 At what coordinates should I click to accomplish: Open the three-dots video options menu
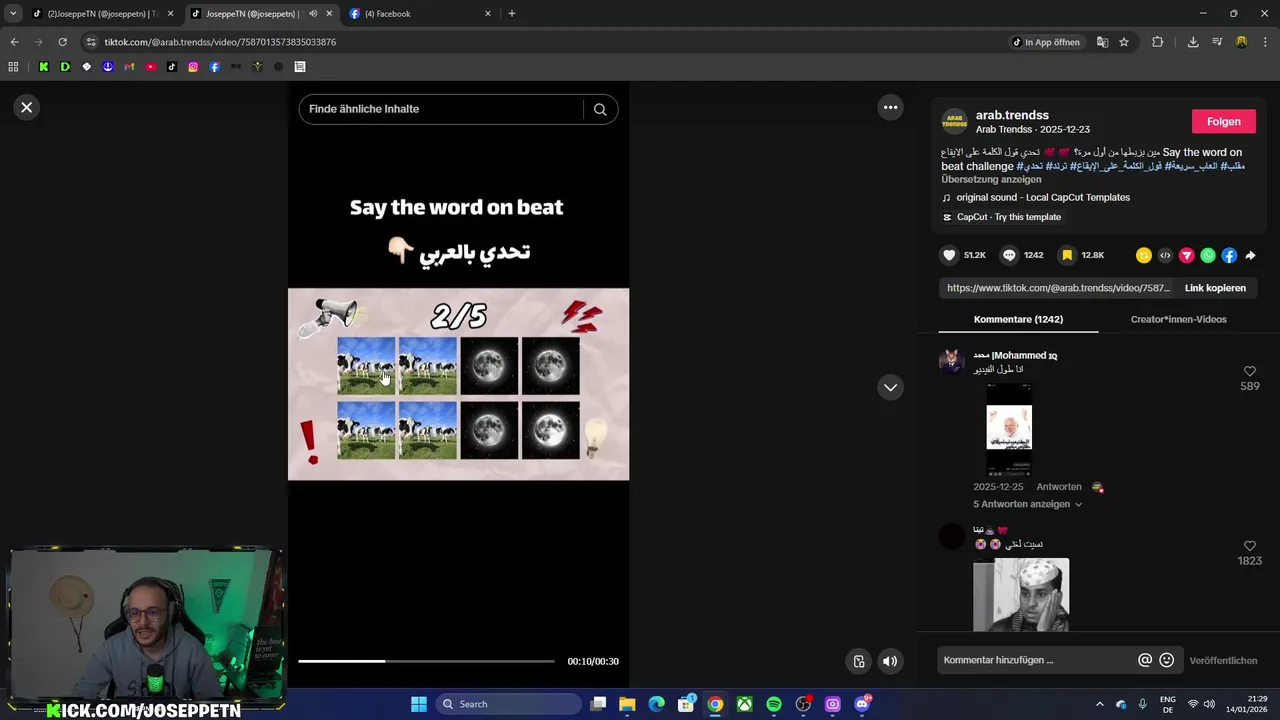click(x=890, y=107)
